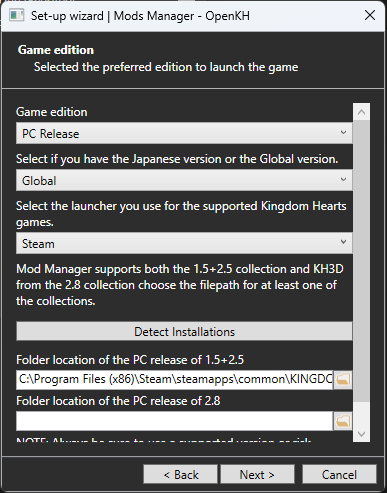Click the 1.5+2.5 folder location text field
The height and width of the screenshot is (493, 387).
pyautogui.click(x=174, y=379)
